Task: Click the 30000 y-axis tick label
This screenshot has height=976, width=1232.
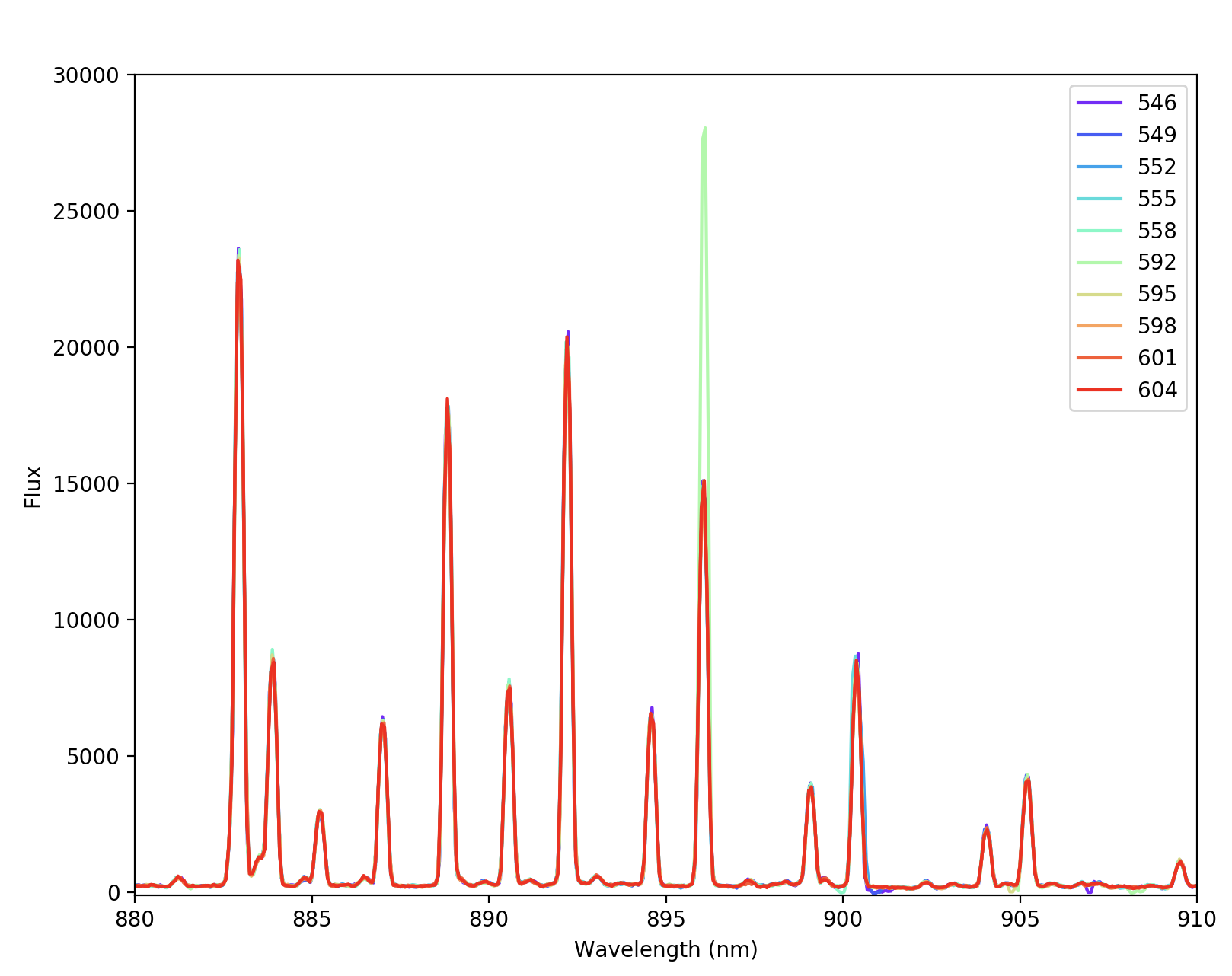Action: click(86, 75)
